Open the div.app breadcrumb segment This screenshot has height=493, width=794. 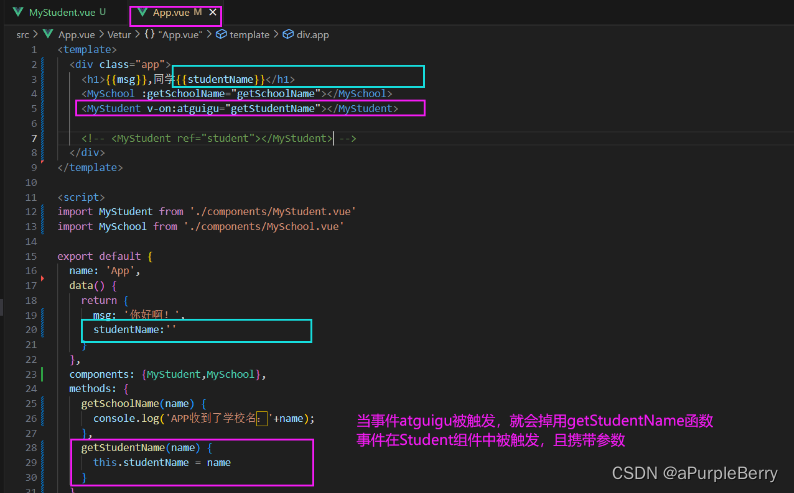point(312,35)
